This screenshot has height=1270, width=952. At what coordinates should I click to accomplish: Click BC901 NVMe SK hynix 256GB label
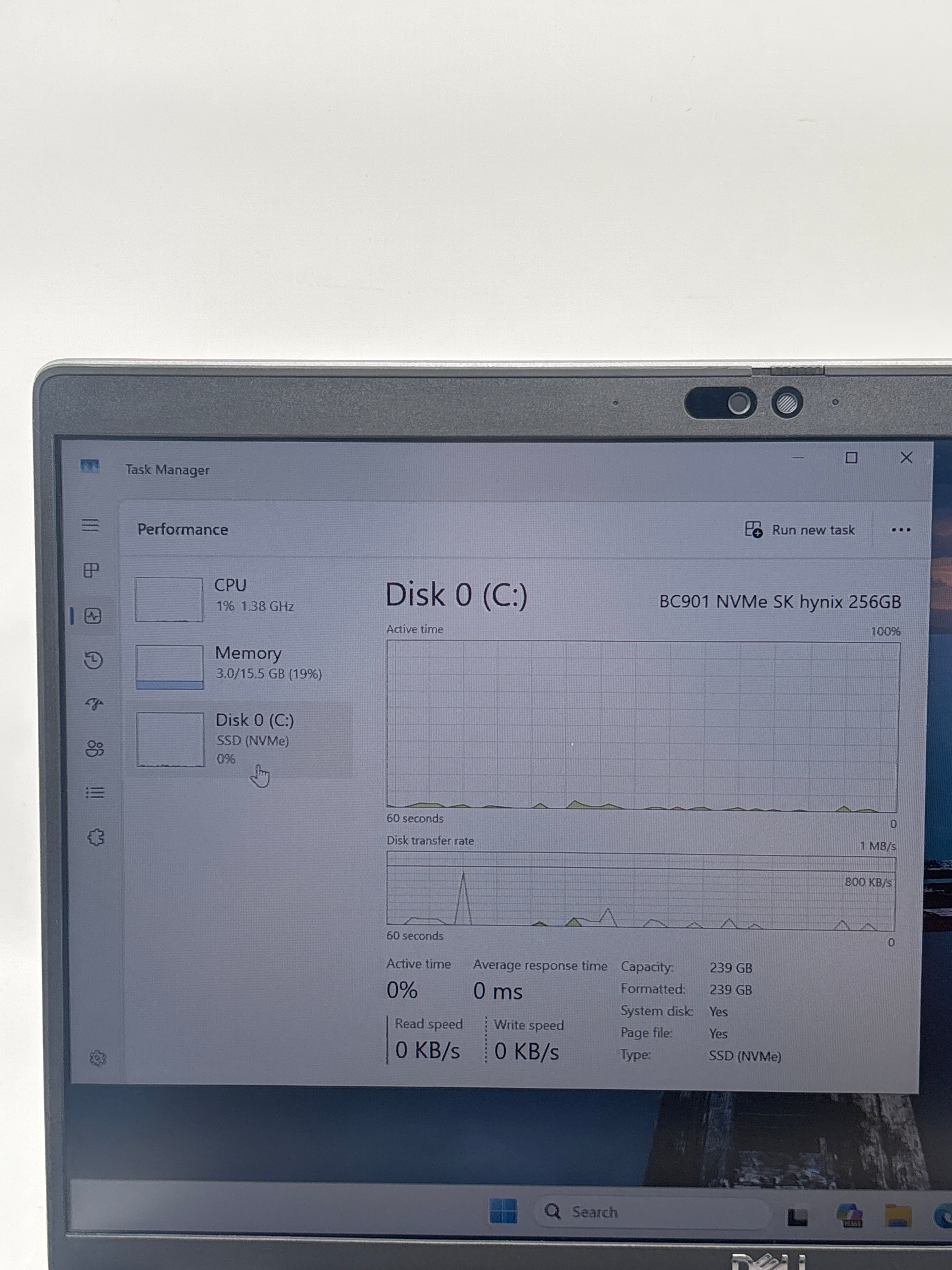pyautogui.click(x=780, y=602)
